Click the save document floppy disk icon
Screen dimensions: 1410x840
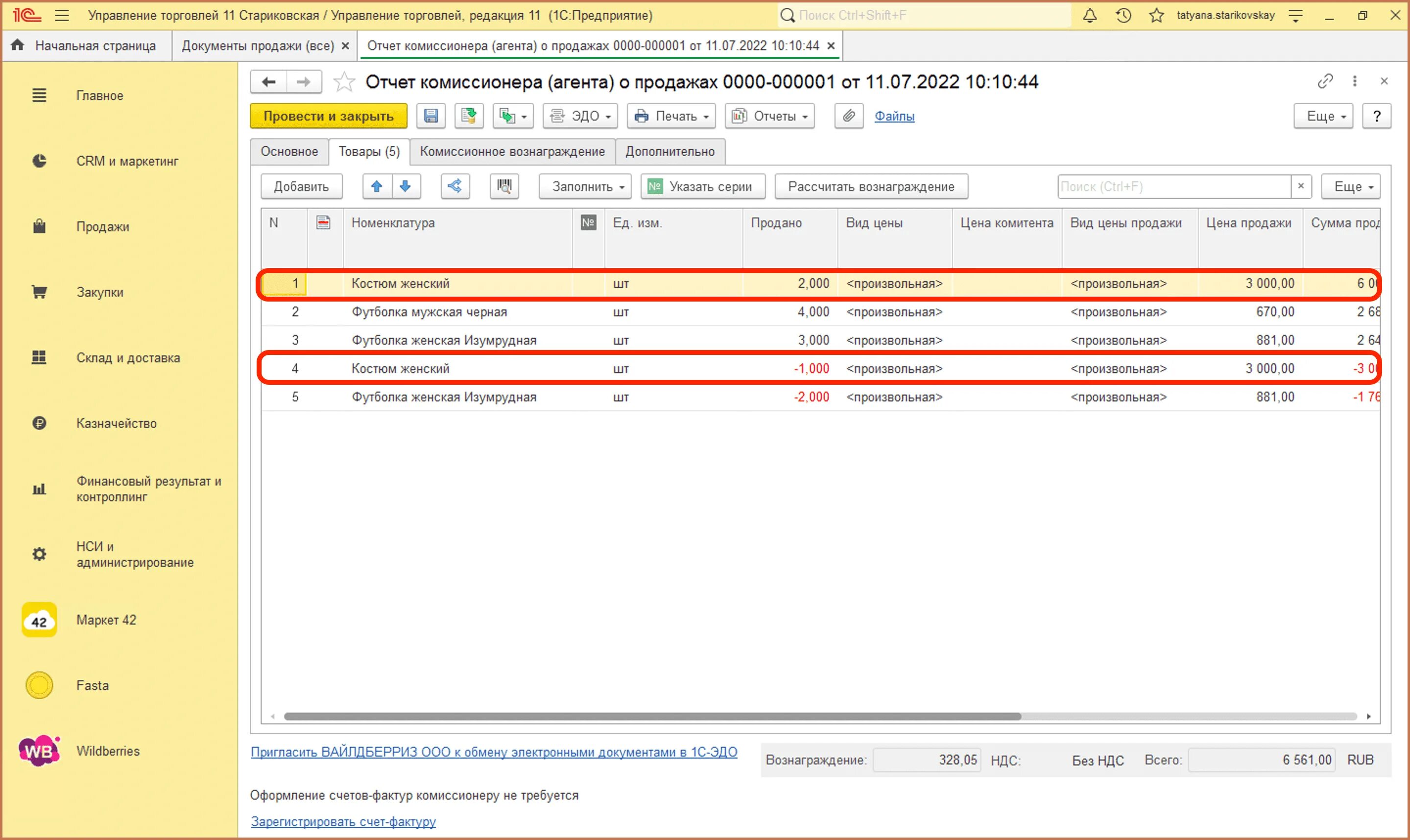point(431,116)
